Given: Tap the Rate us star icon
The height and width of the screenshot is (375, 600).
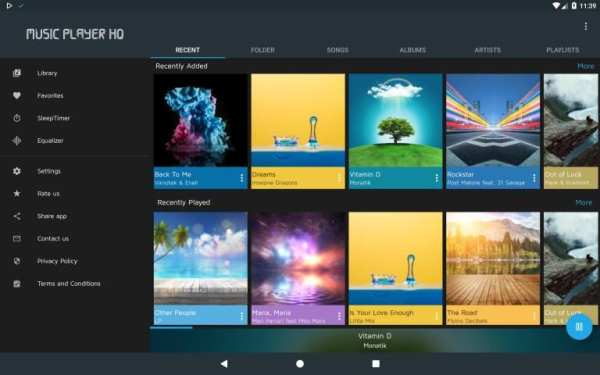Looking at the screenshot, I should point(17,193).
